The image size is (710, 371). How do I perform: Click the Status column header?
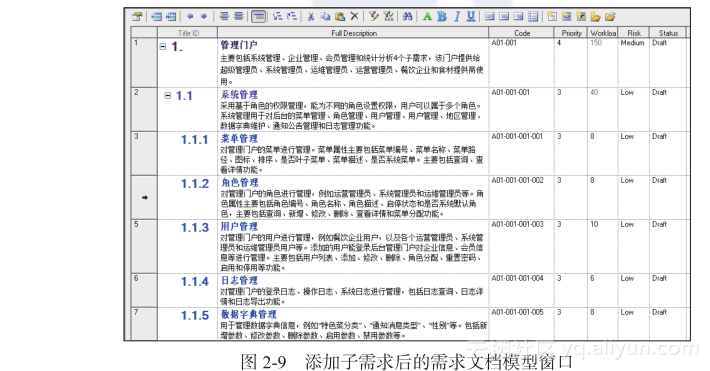(x=668, y=33)
